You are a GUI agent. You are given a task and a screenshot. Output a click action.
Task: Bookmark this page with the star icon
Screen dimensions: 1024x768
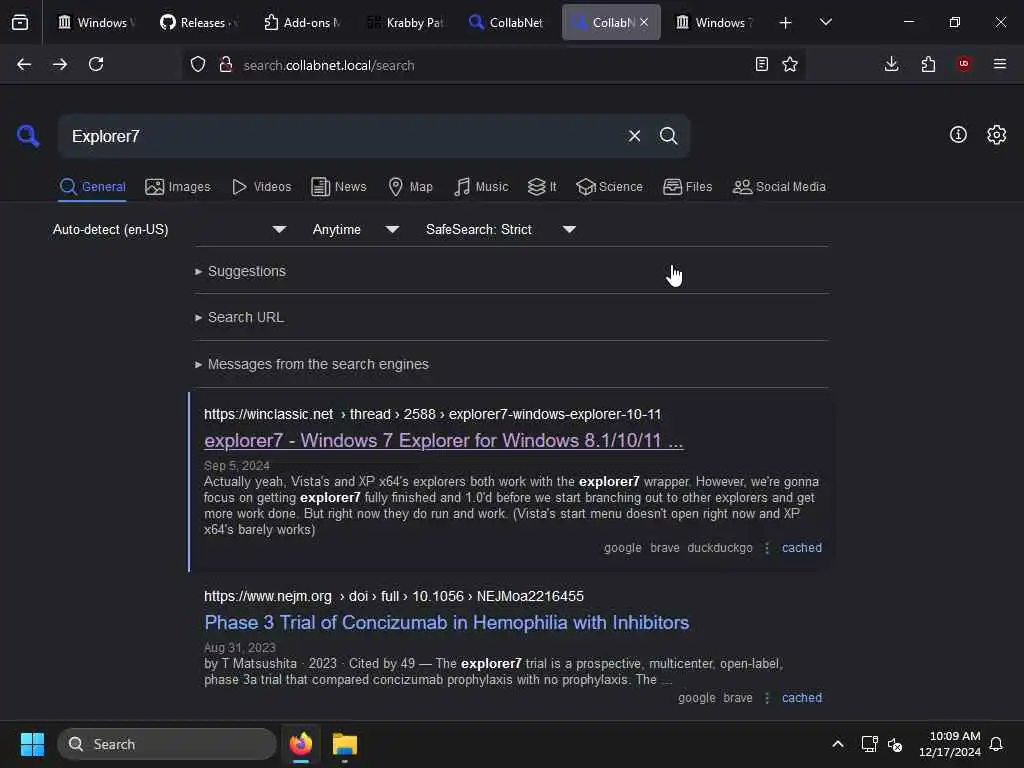click(790, 65)
